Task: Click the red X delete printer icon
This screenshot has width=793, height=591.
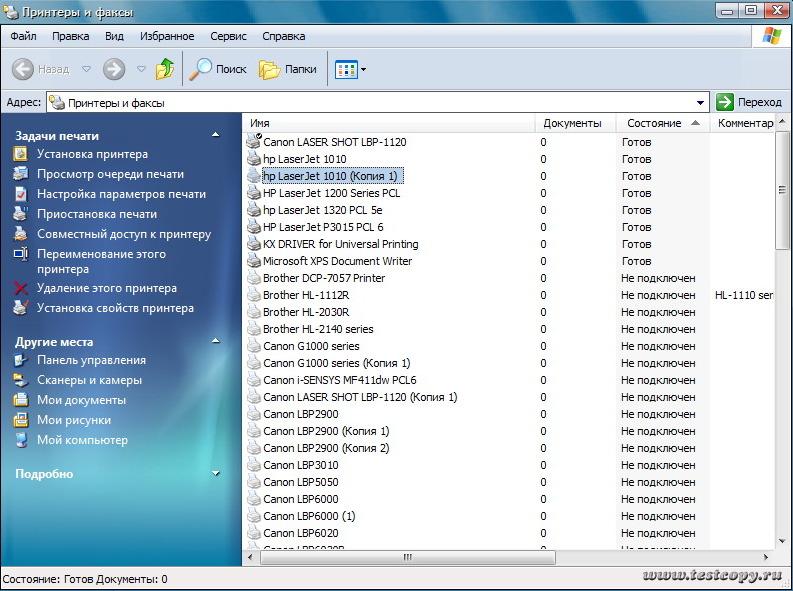Action: [21, 288]
